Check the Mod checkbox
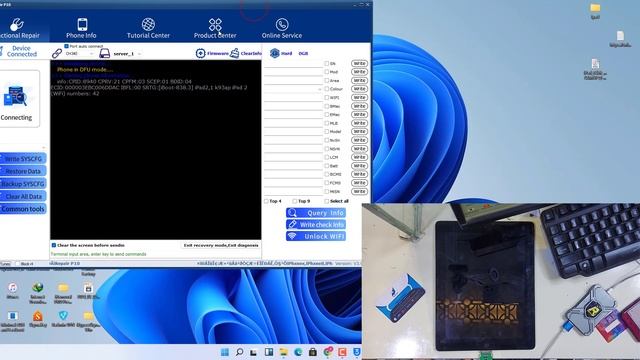 click(327, 72)
